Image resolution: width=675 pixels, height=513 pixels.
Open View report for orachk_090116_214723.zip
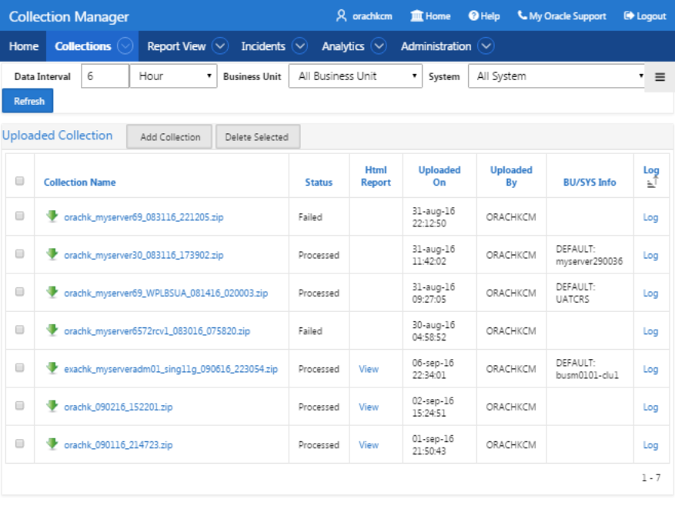(369, 445)
